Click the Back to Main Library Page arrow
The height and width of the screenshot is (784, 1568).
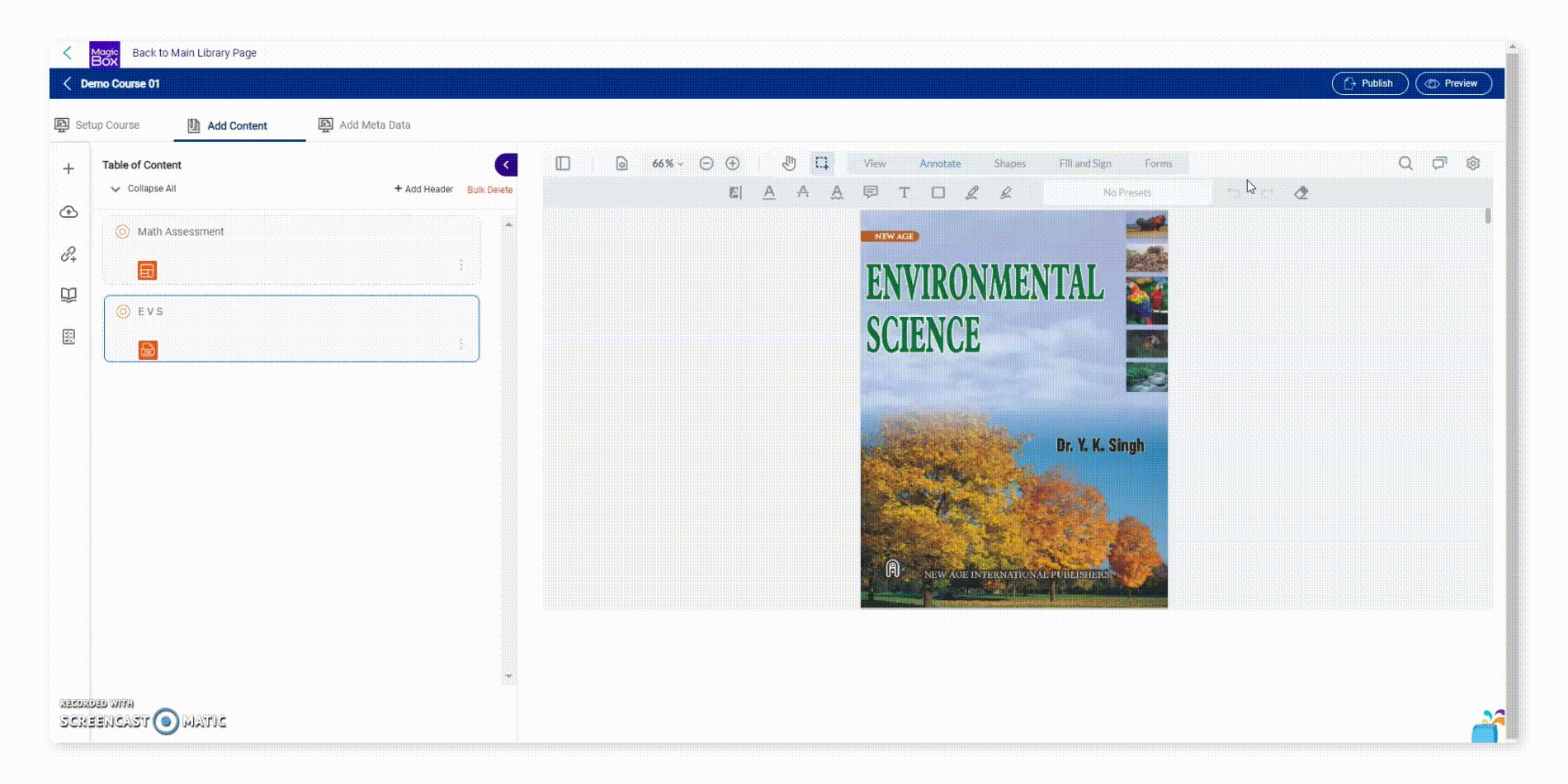pyautogui.click(x=68, y=53)
